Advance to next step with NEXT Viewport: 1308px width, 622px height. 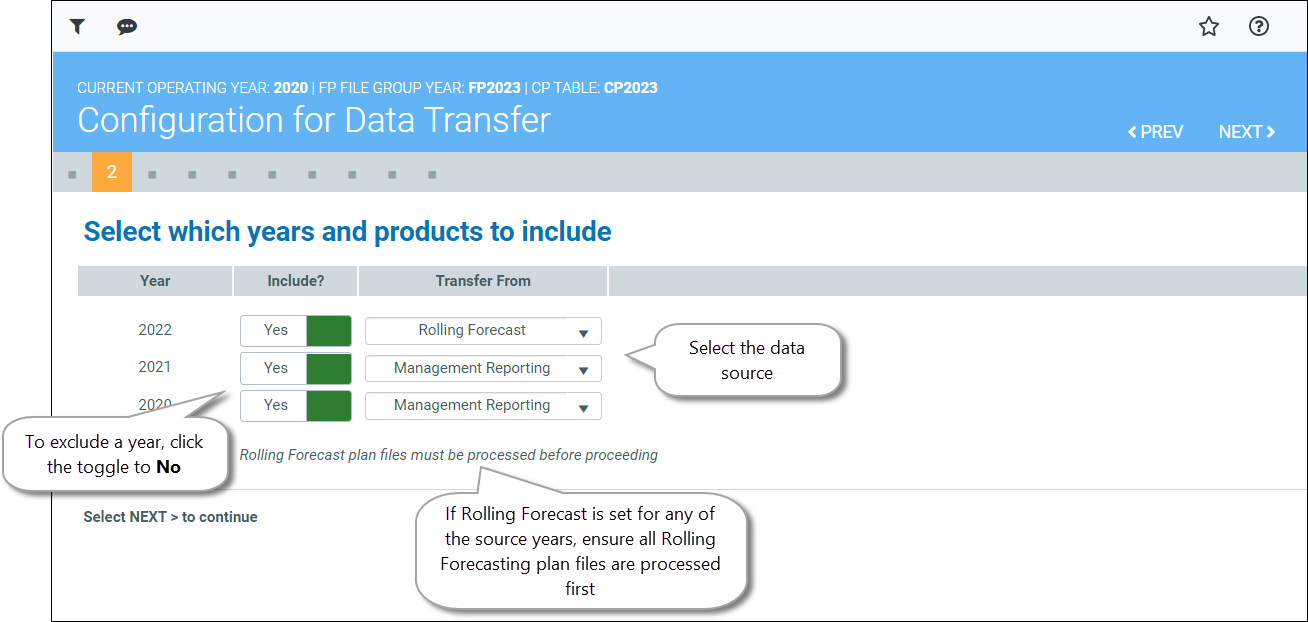1246,132
